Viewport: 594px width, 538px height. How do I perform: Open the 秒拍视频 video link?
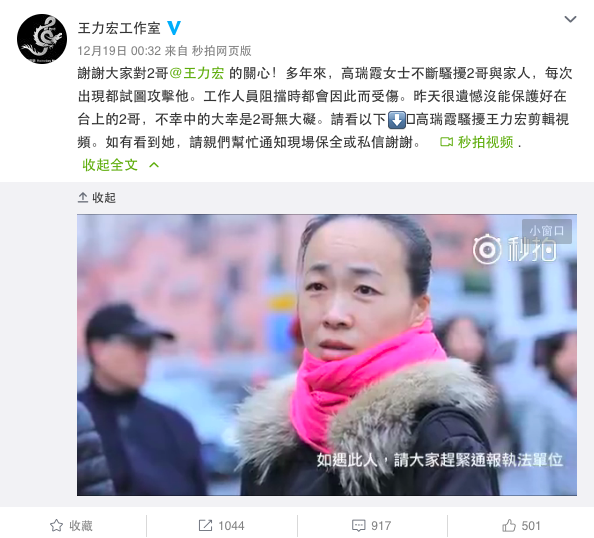click(486, 142)
